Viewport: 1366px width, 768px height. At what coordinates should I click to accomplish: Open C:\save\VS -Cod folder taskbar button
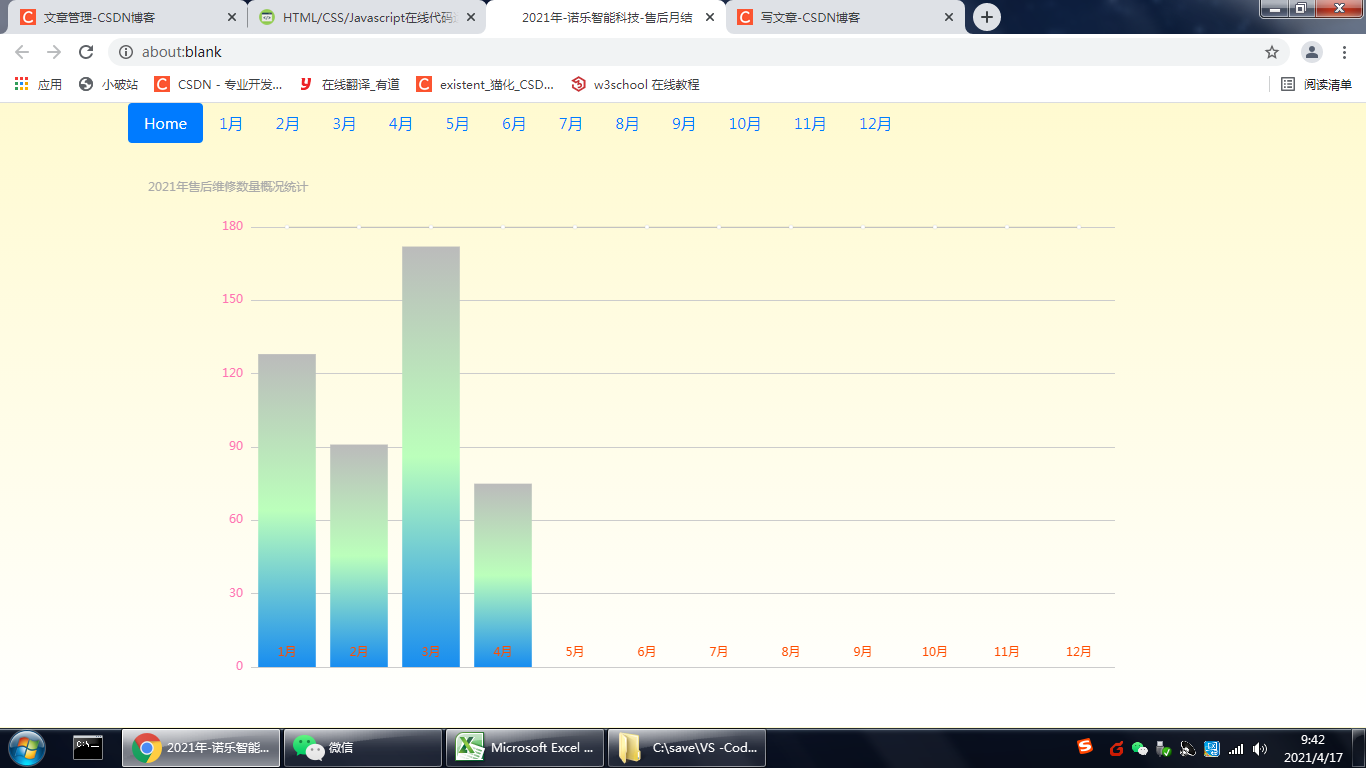coord(687,748)
